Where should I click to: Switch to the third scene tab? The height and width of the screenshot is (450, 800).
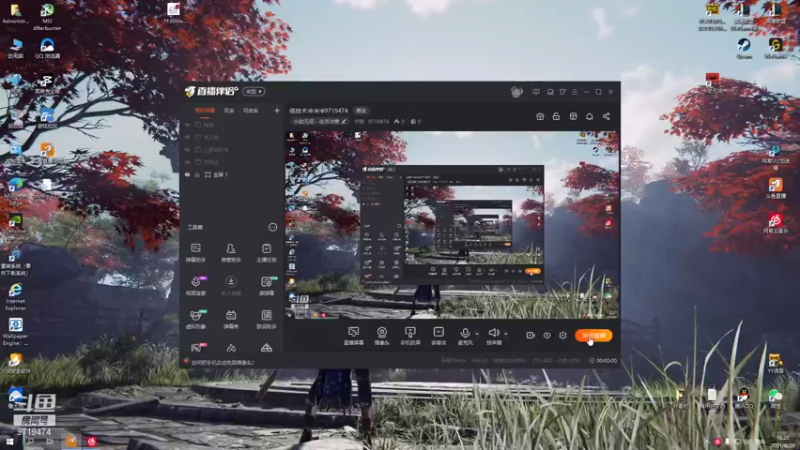[x=251, y=110]
